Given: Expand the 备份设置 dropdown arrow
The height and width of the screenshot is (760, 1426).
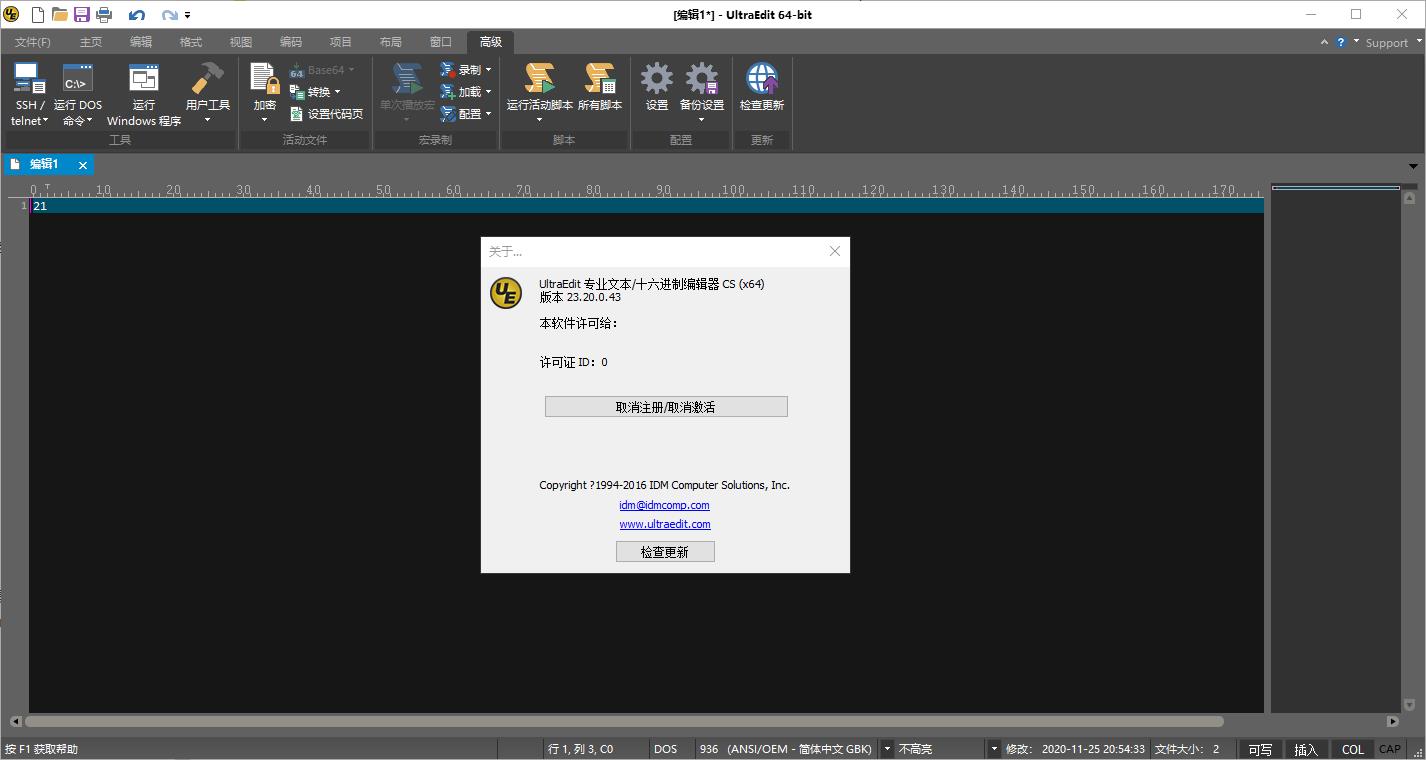Looking at the screenshot, I should coord(702,121).
